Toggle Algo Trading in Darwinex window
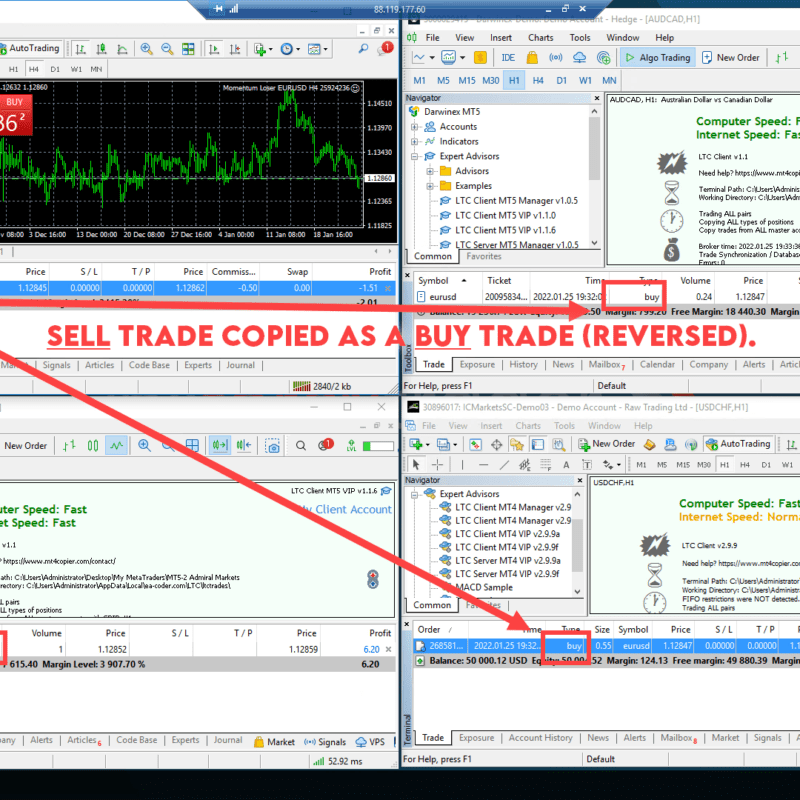The image size is (800, 800). (x=658, y=58)
